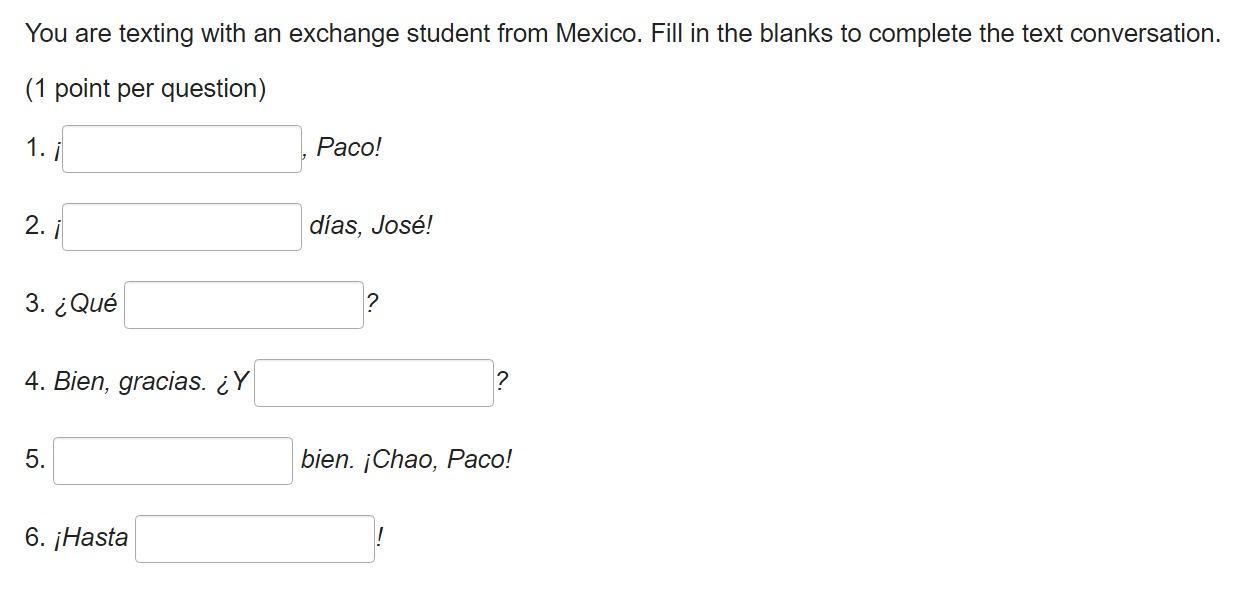Click the question mark after blank 3

[373, 303]
